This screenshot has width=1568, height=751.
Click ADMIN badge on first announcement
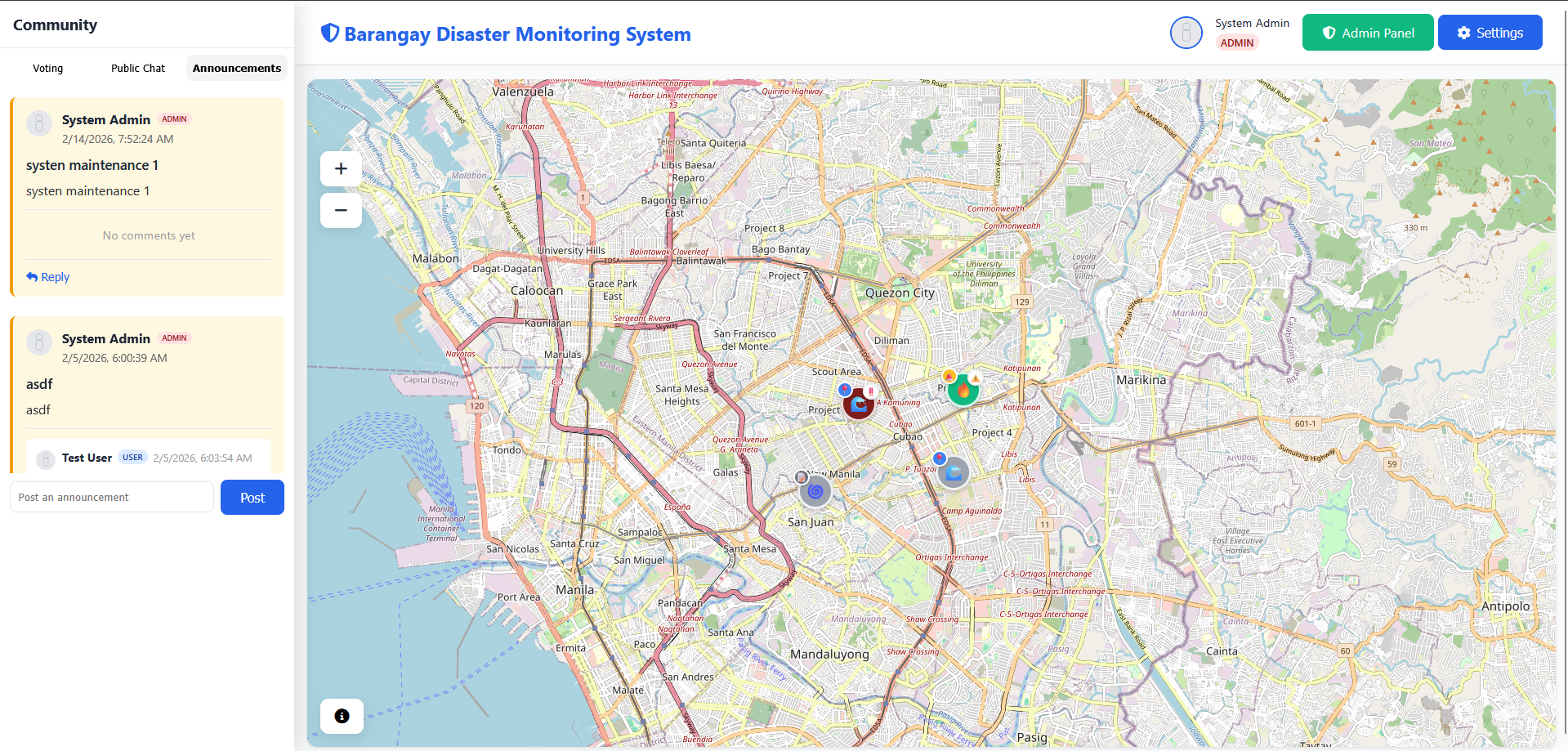pos(174,119)
